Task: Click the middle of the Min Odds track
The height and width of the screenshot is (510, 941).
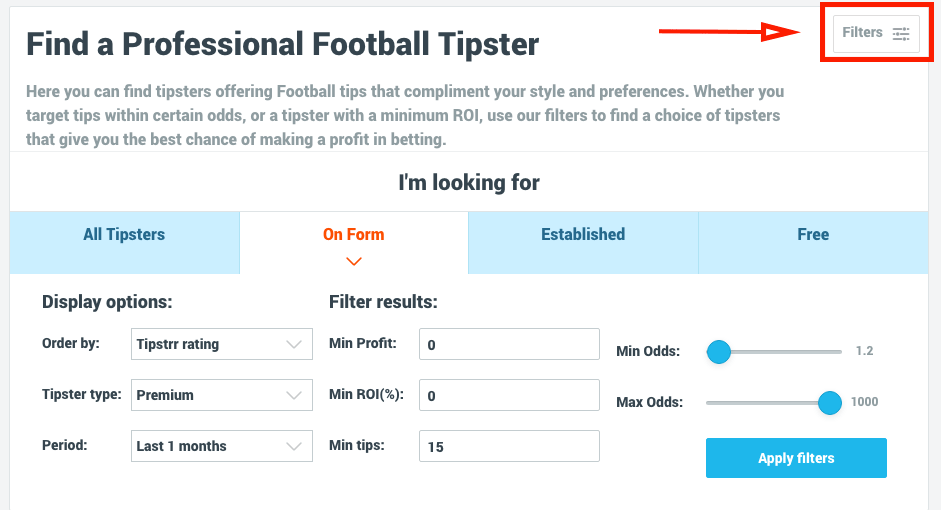Action: pos(775,351)
